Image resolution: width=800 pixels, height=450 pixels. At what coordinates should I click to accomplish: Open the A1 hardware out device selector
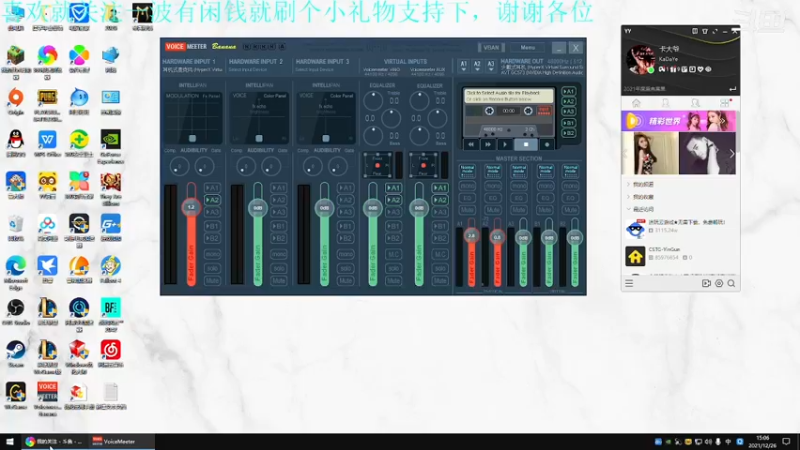(x=464, y=65)
